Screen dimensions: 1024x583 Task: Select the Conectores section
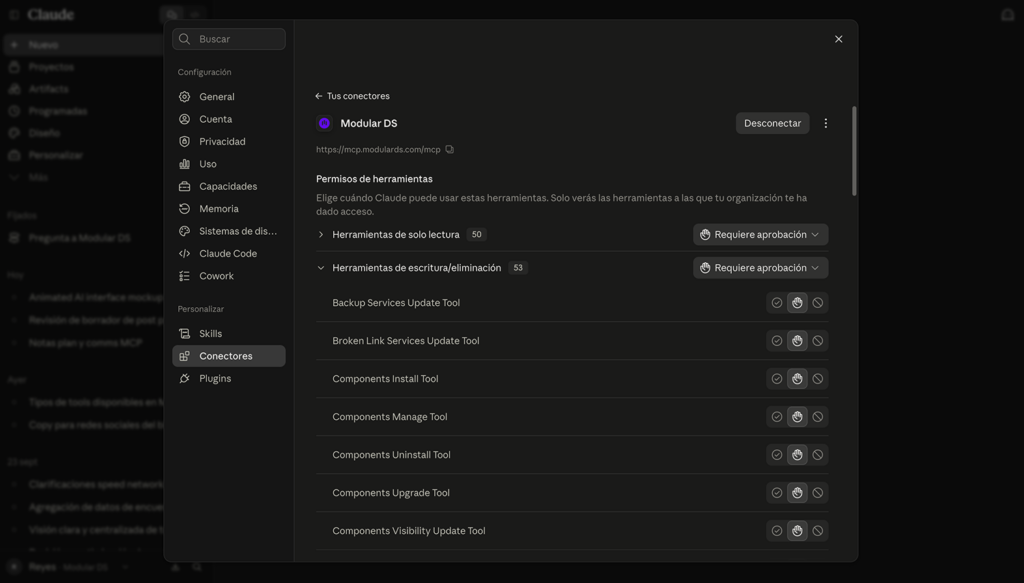pos(229,356)
